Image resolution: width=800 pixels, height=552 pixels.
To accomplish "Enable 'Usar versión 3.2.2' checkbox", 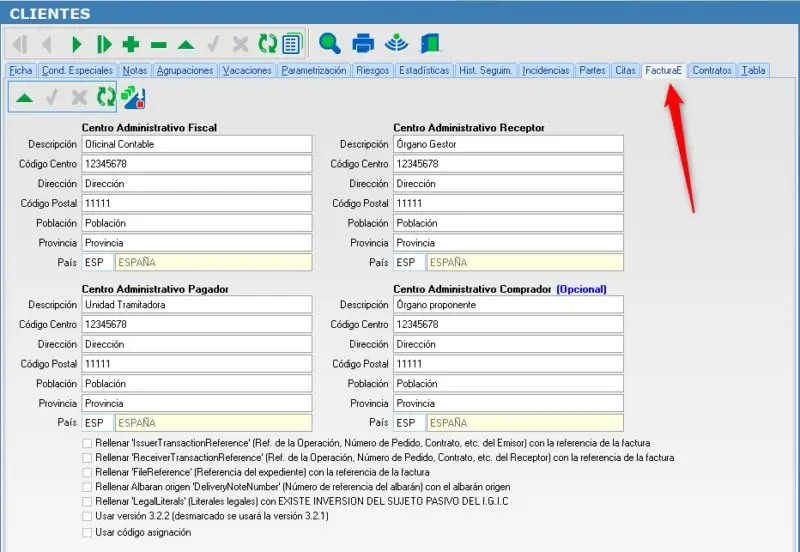I will click(87, 516).
